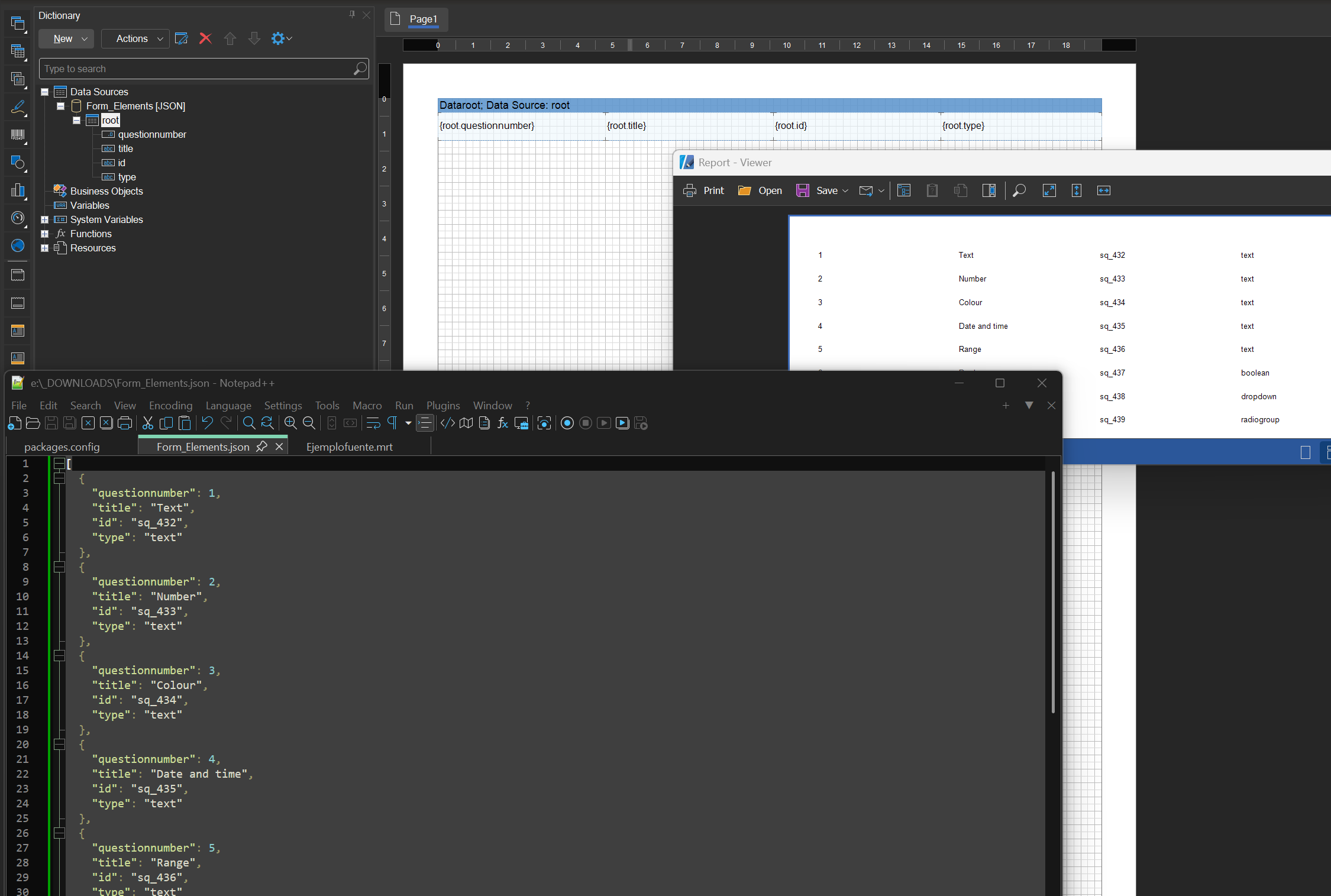Viewport: 1331px width, 896px height.
Task: Collapse the root data source node
Action: coord(76,120)
